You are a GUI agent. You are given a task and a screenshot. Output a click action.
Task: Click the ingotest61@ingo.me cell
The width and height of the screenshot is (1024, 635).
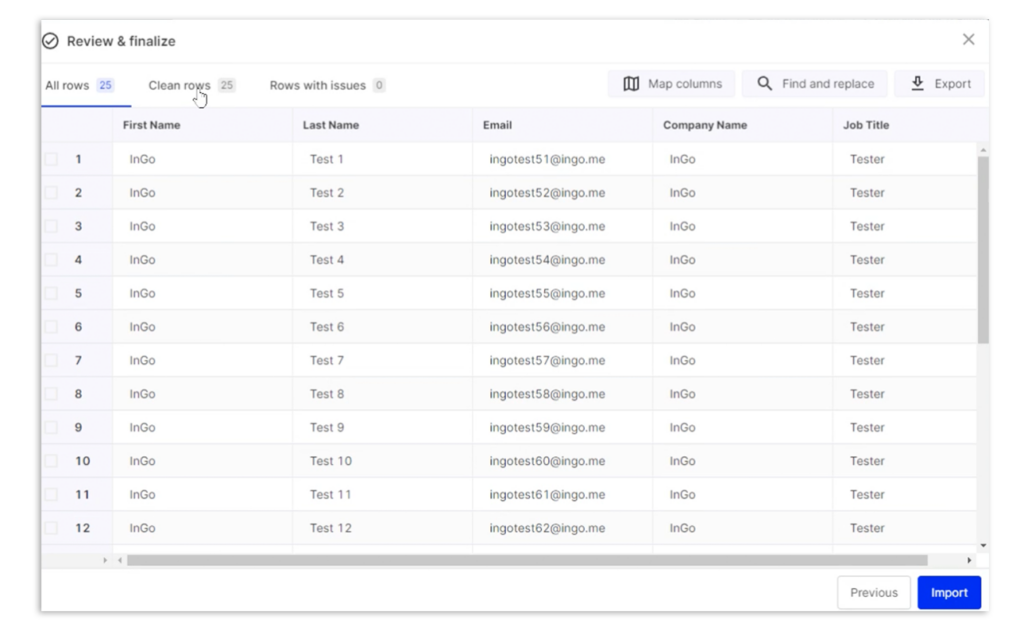562,495
